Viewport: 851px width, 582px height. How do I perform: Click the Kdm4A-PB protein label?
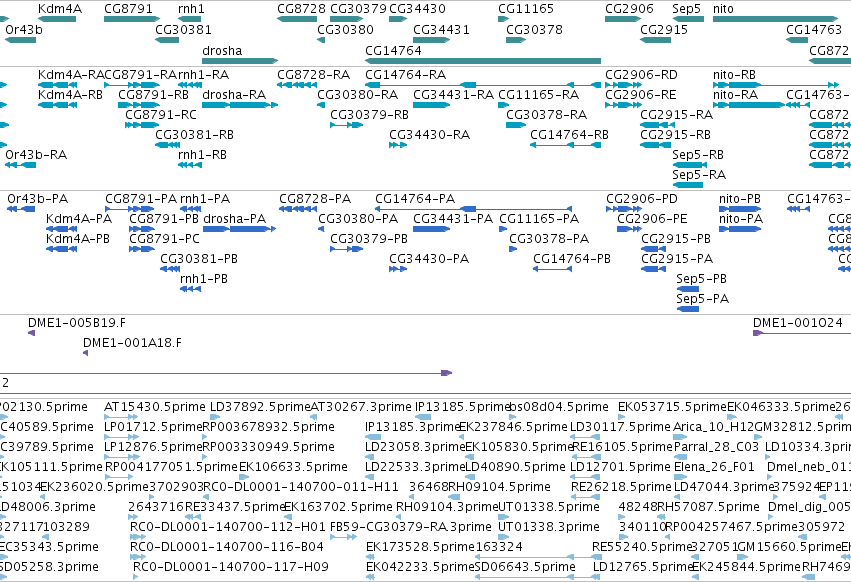pos(78,239)
